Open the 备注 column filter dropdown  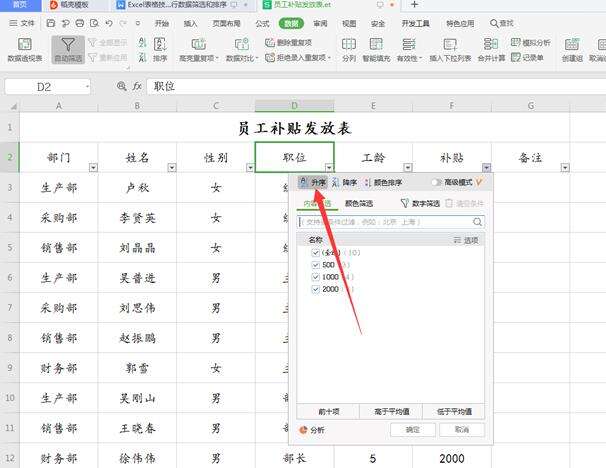565,167
